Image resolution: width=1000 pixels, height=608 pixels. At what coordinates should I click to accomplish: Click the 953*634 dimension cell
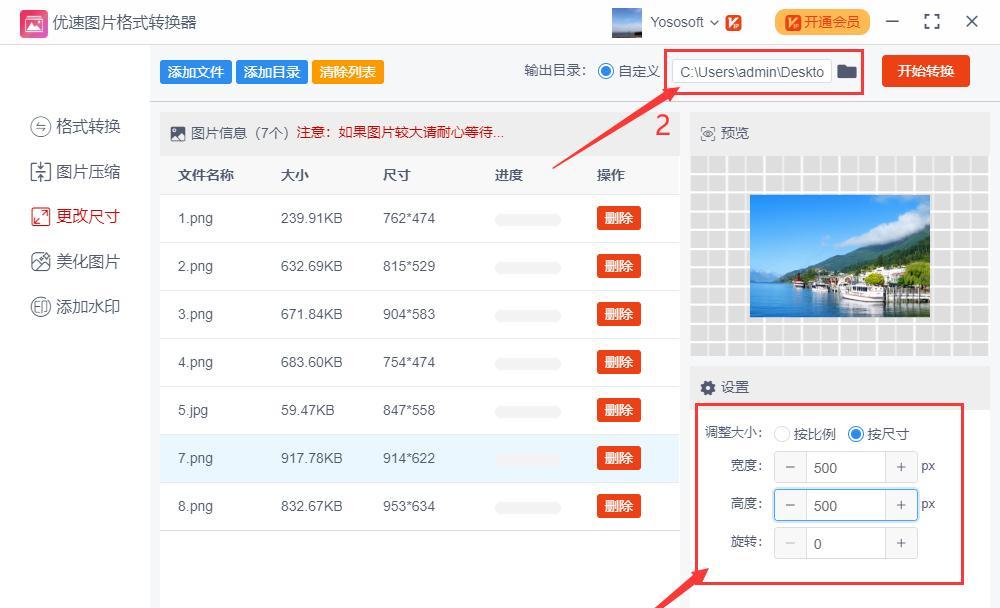(x=409, y=506)
